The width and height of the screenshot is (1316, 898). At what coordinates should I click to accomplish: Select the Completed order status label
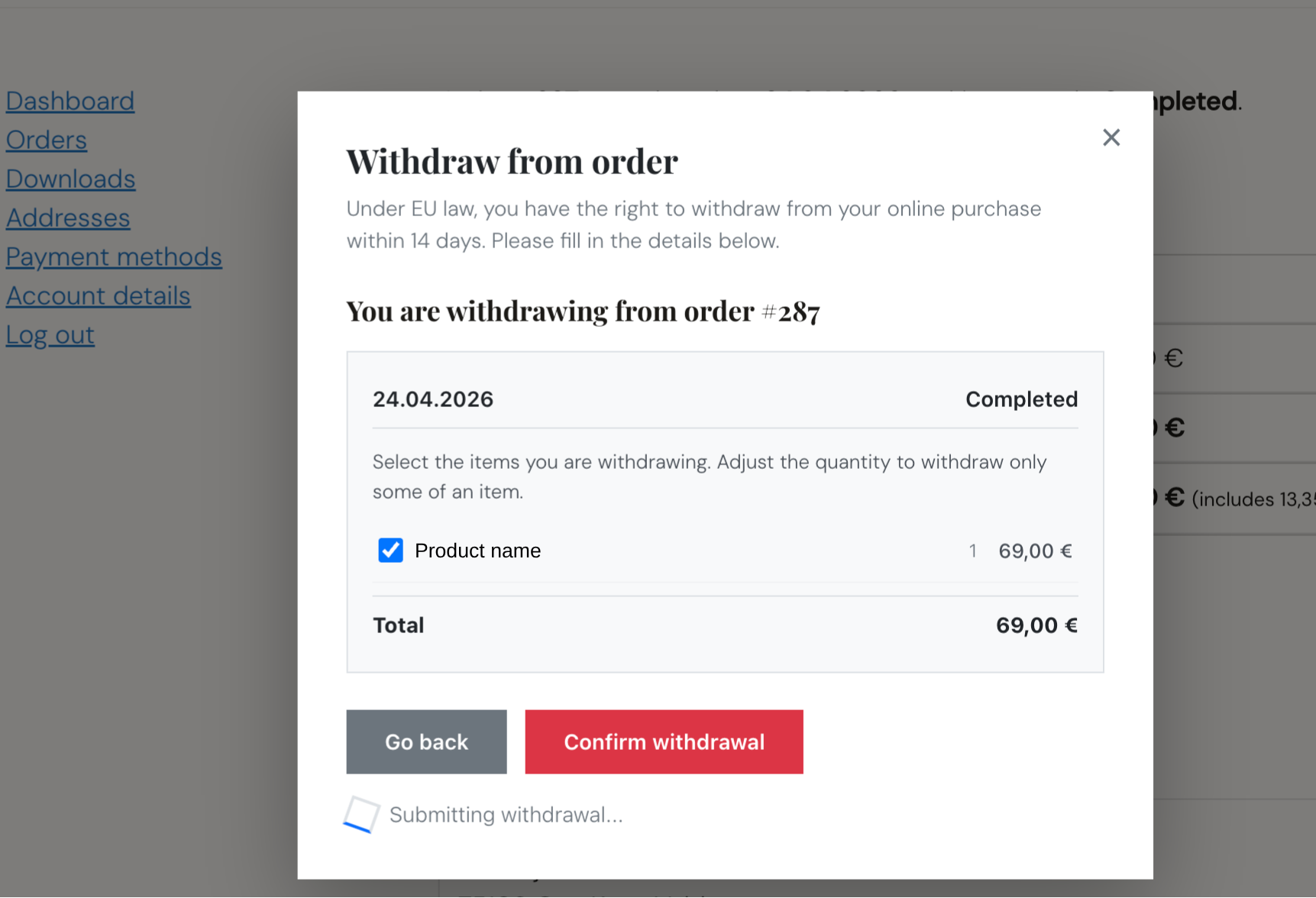coord(1021,399)
